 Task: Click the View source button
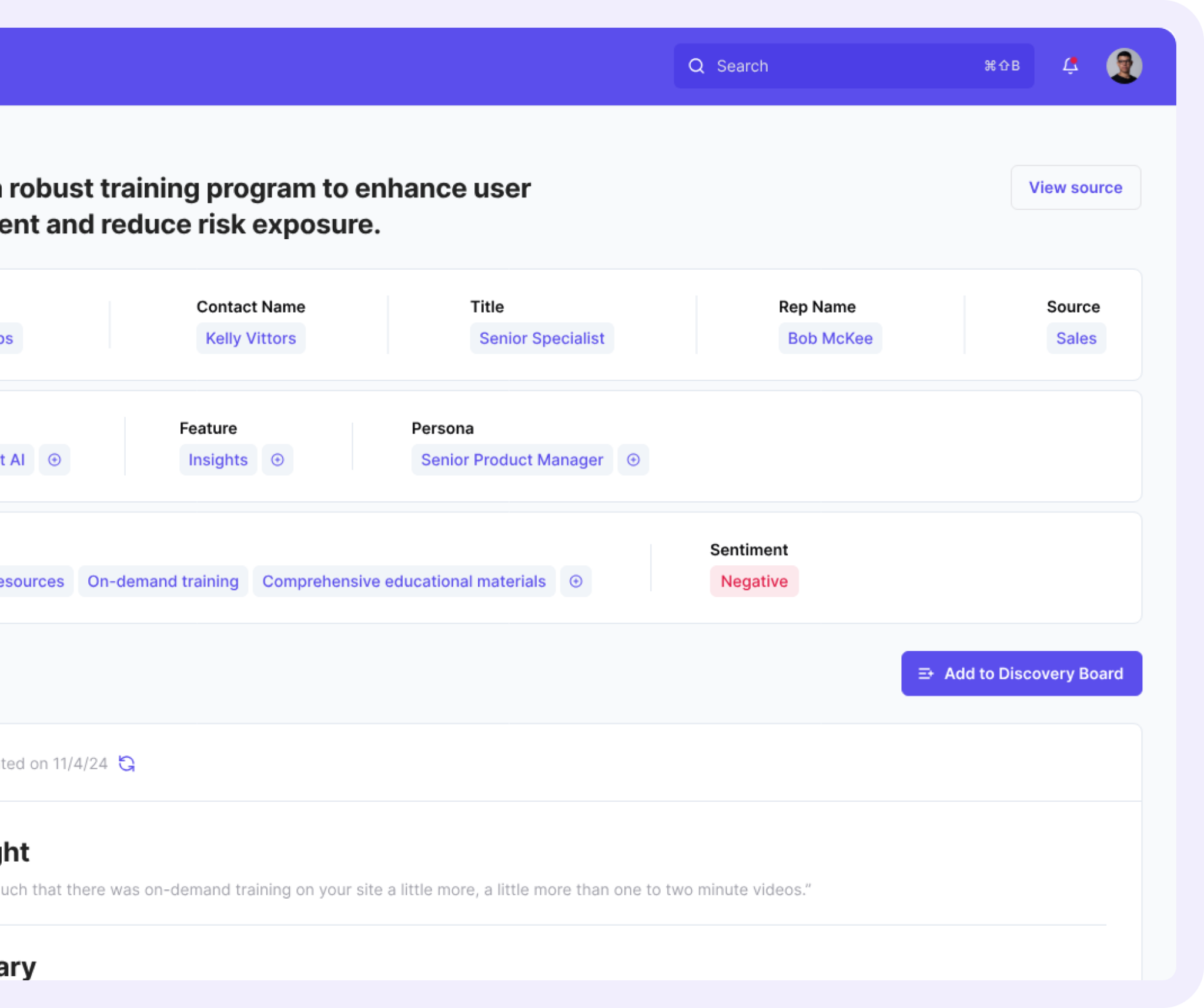pyautogui.click(x=1075, y=187)
